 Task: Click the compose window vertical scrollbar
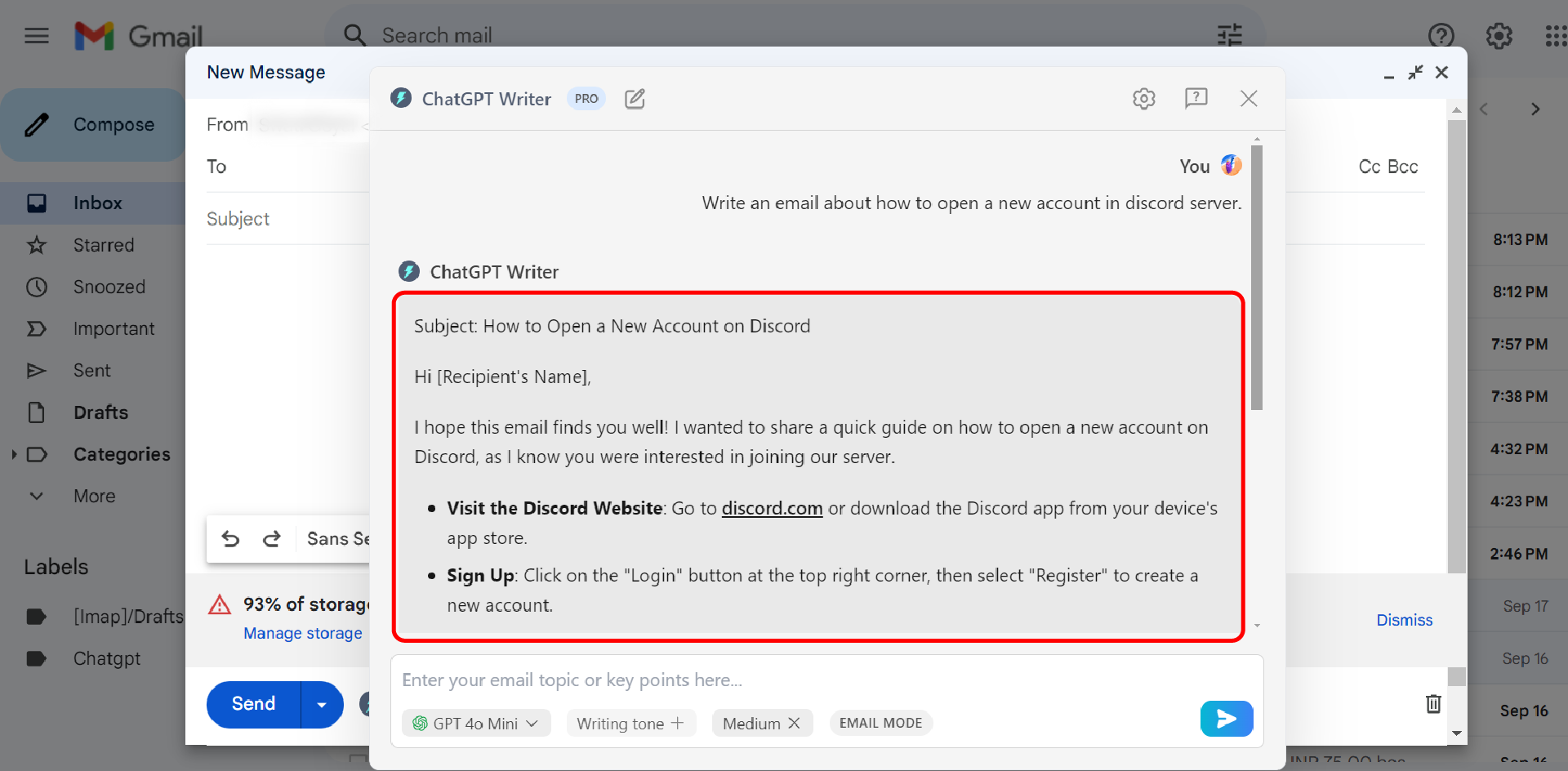point(1456,346)
